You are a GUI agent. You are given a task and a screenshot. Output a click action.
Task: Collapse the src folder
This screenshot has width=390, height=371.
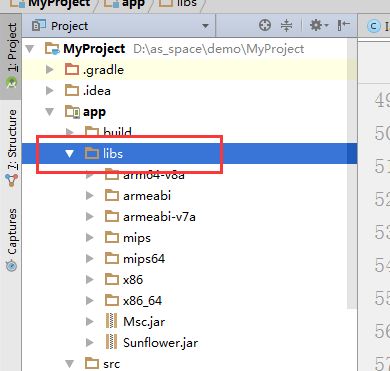[69, 364]
